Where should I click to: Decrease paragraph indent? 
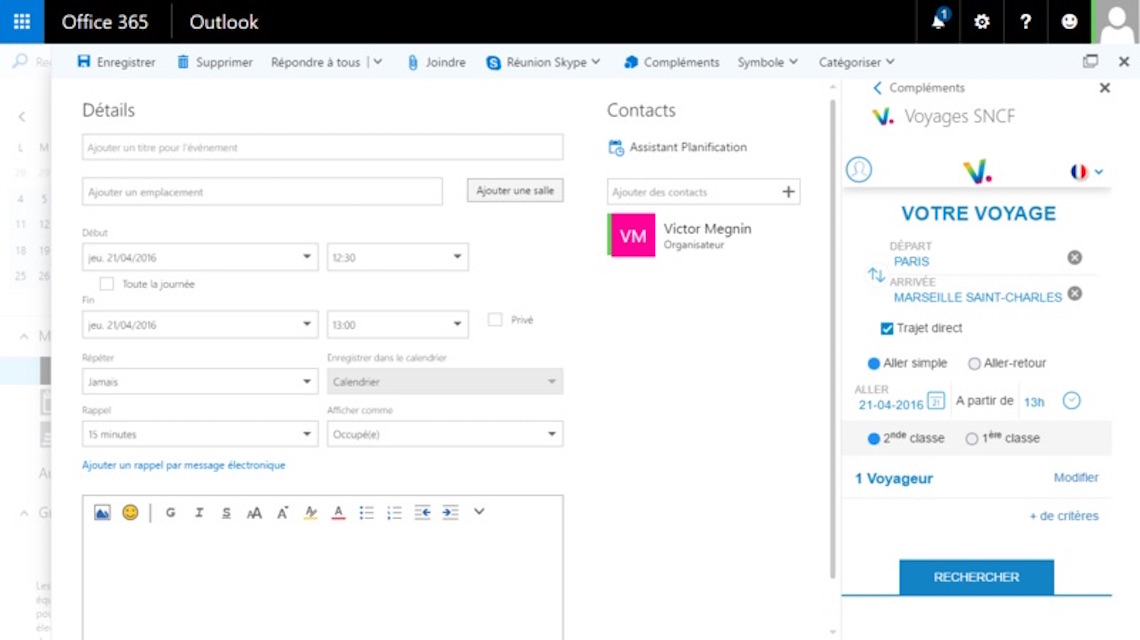pyautogui.click(x=422, y=513)
